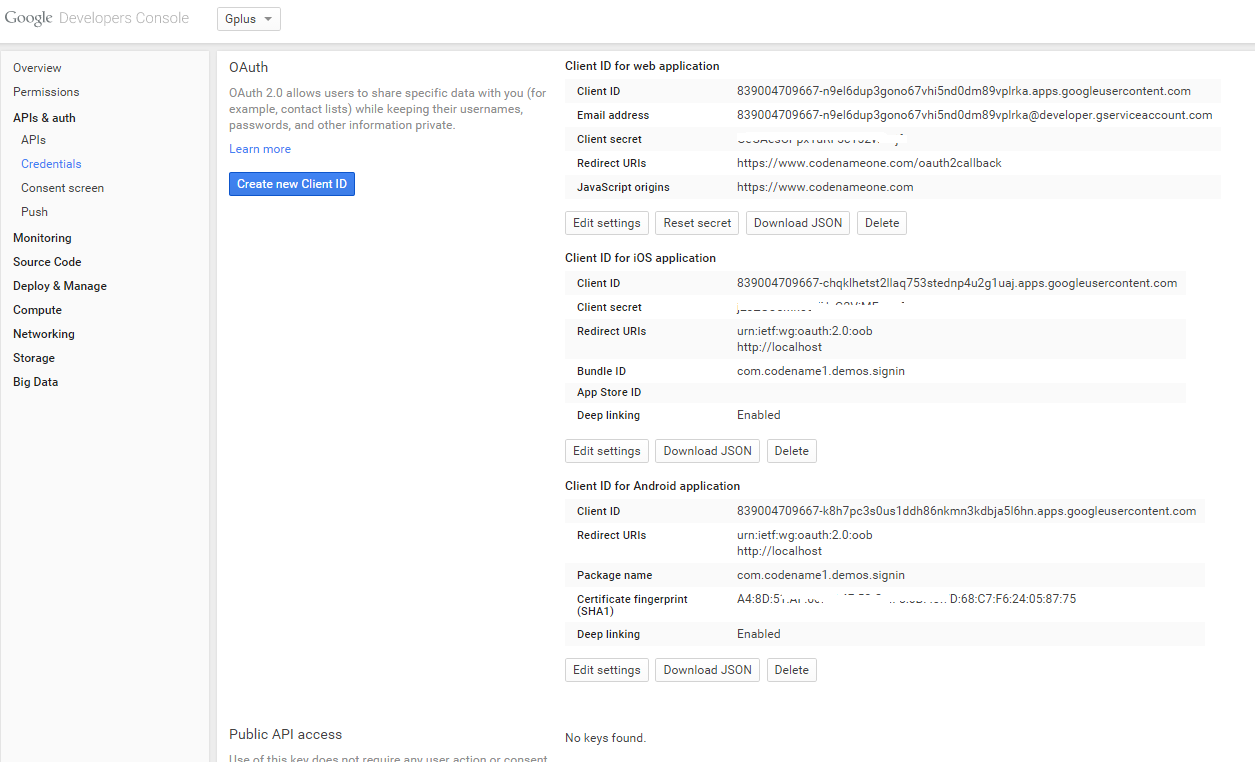Download JSON for iOS application client

click(x=708, y=451)
